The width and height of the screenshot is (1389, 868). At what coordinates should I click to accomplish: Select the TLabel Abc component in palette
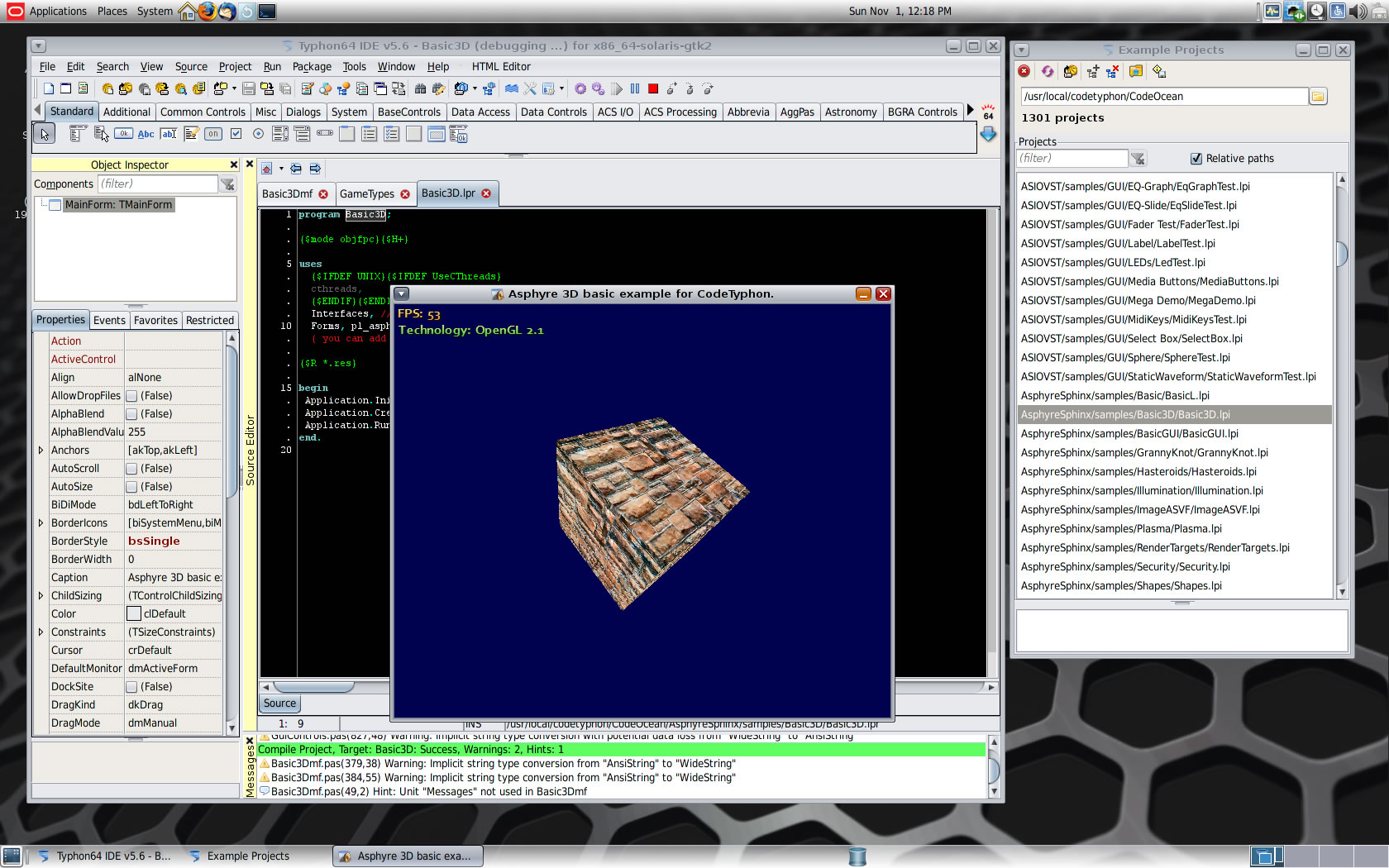pyautogui.click(x=146, y=133)
